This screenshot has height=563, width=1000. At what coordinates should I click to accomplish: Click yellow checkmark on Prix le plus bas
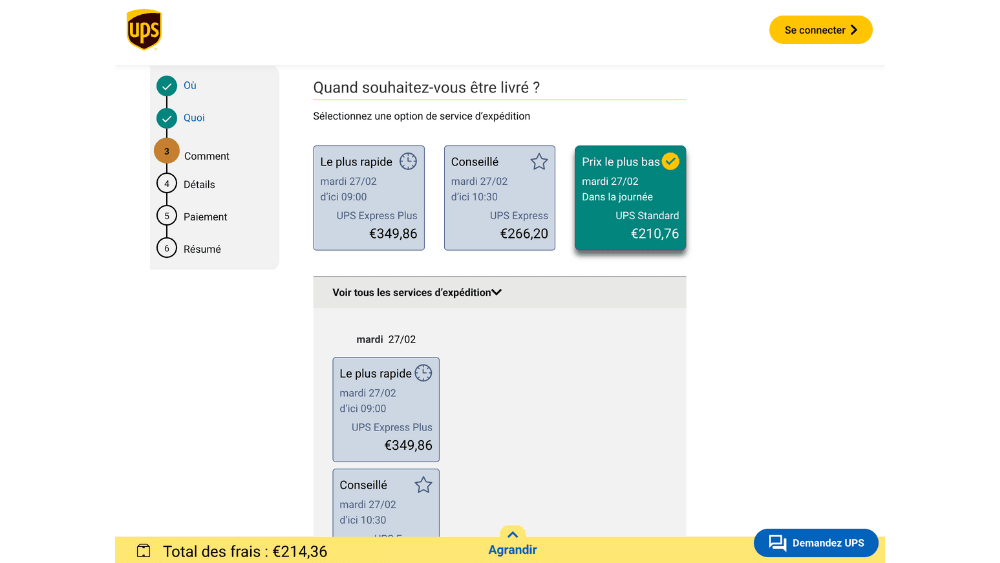click(670, 161)
